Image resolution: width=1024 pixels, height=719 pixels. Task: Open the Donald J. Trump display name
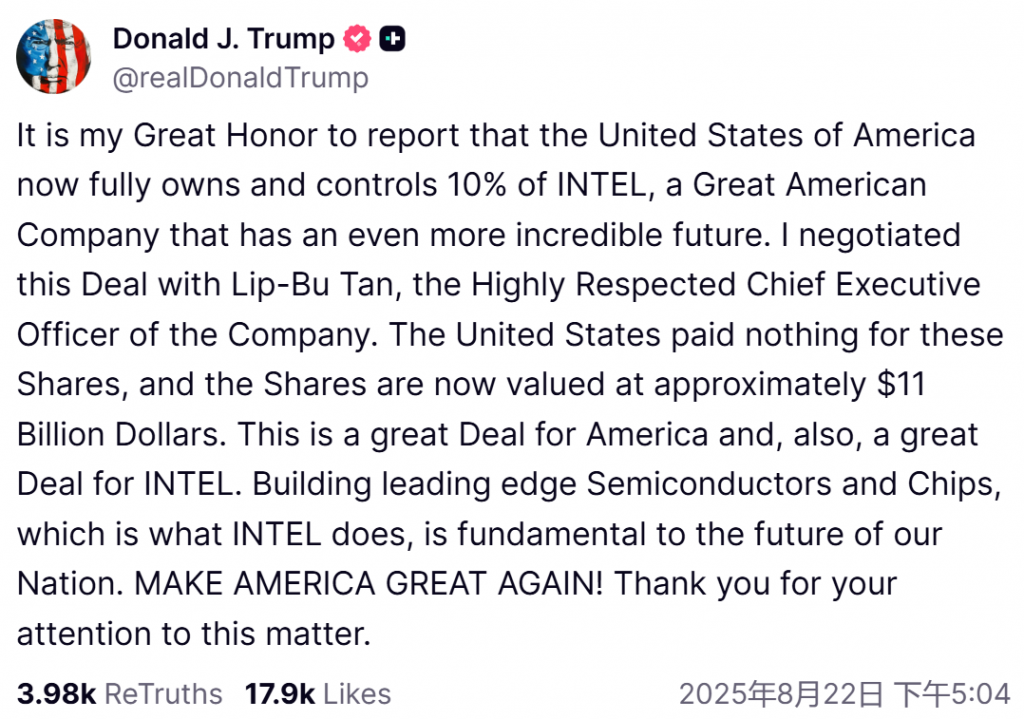point(223,39)
